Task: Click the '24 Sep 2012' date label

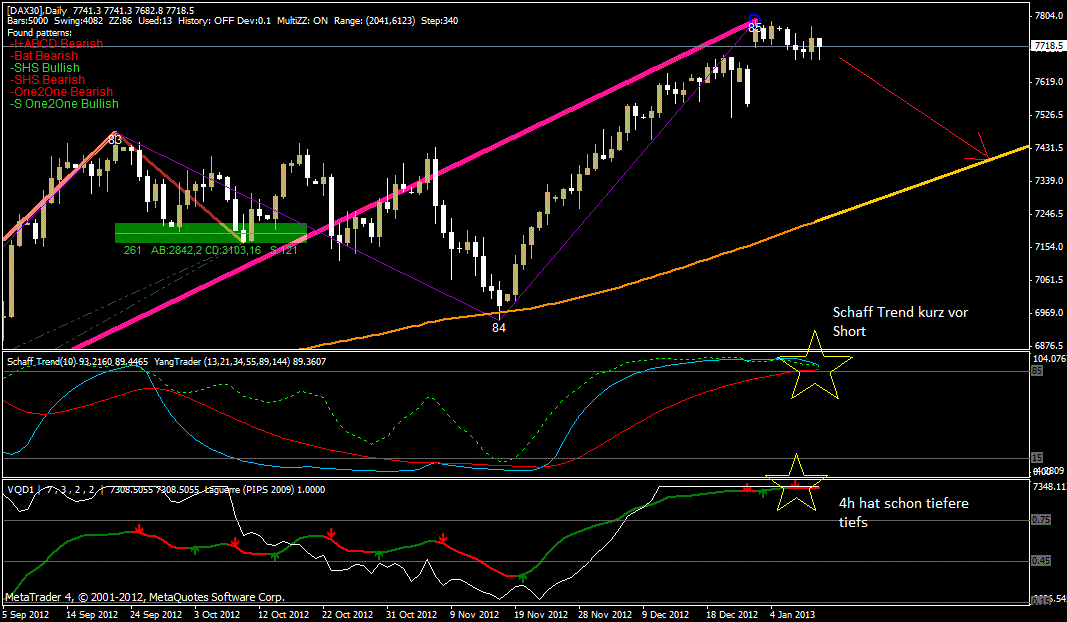Action: click(x=155, y=615)
